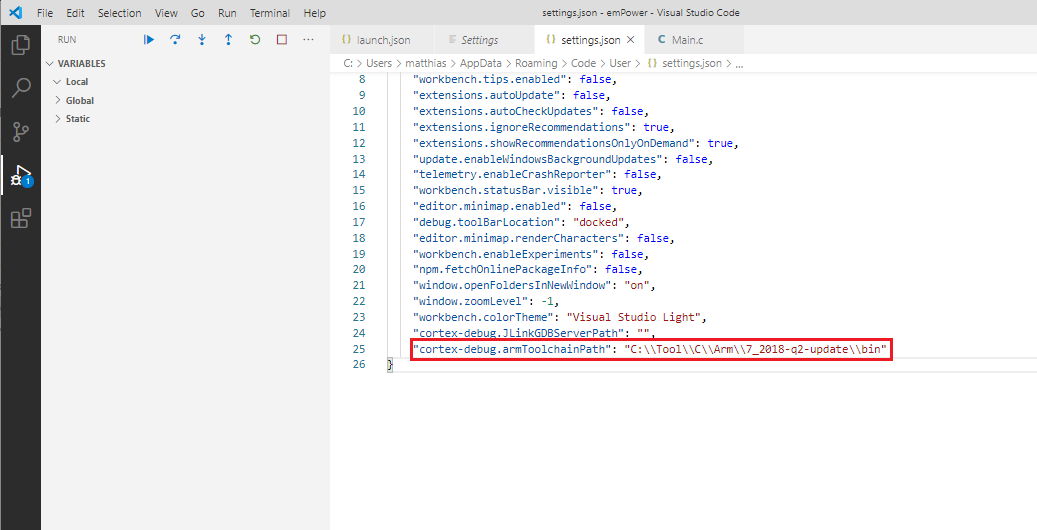Click the VS Code logo icon
Screen dimensions: 1037x530
(16, 13)
